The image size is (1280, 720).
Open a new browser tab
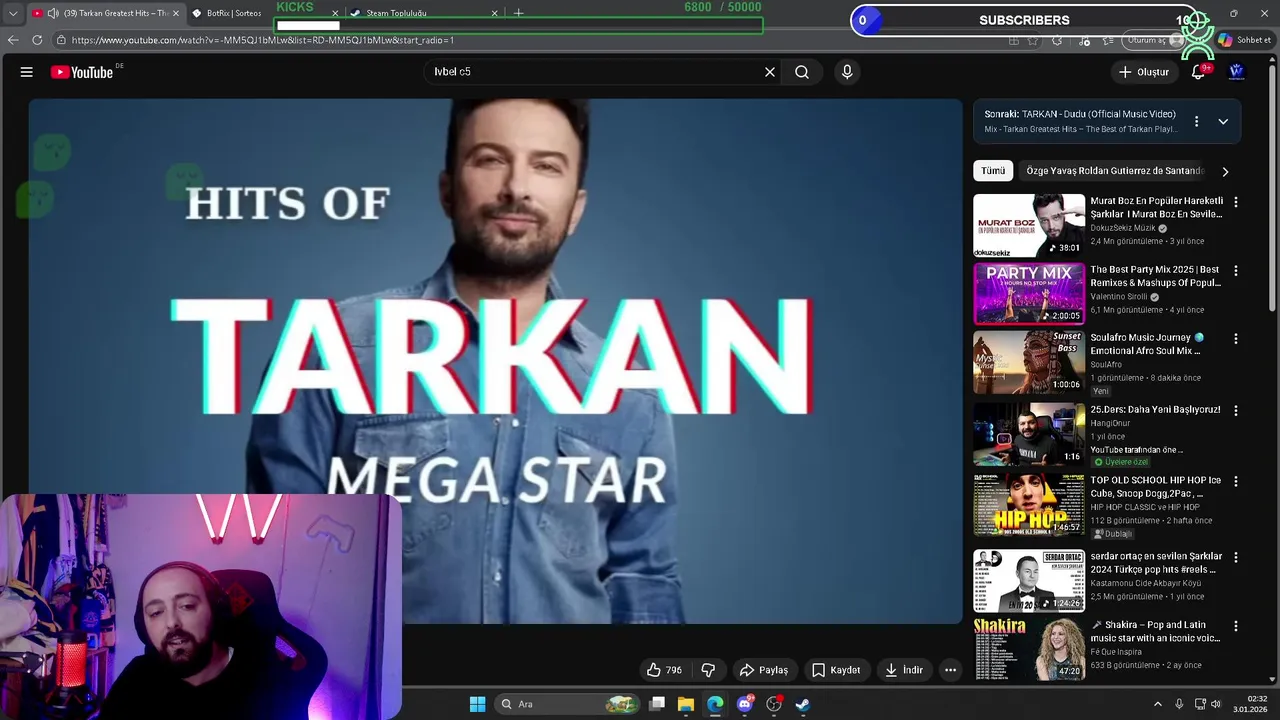click(518, 13)
